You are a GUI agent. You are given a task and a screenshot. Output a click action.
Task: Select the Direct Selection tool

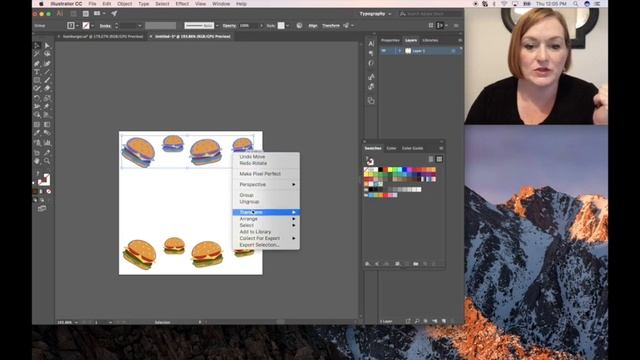(x=47, y=45)
